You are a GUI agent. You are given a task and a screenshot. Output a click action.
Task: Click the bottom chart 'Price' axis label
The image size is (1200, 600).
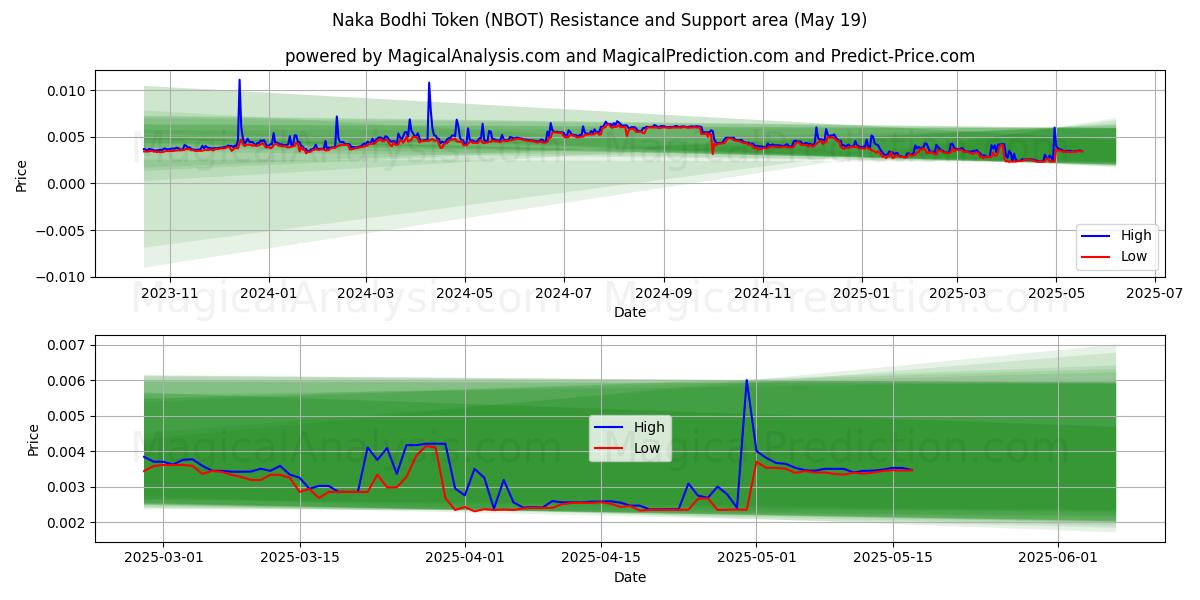34,440
